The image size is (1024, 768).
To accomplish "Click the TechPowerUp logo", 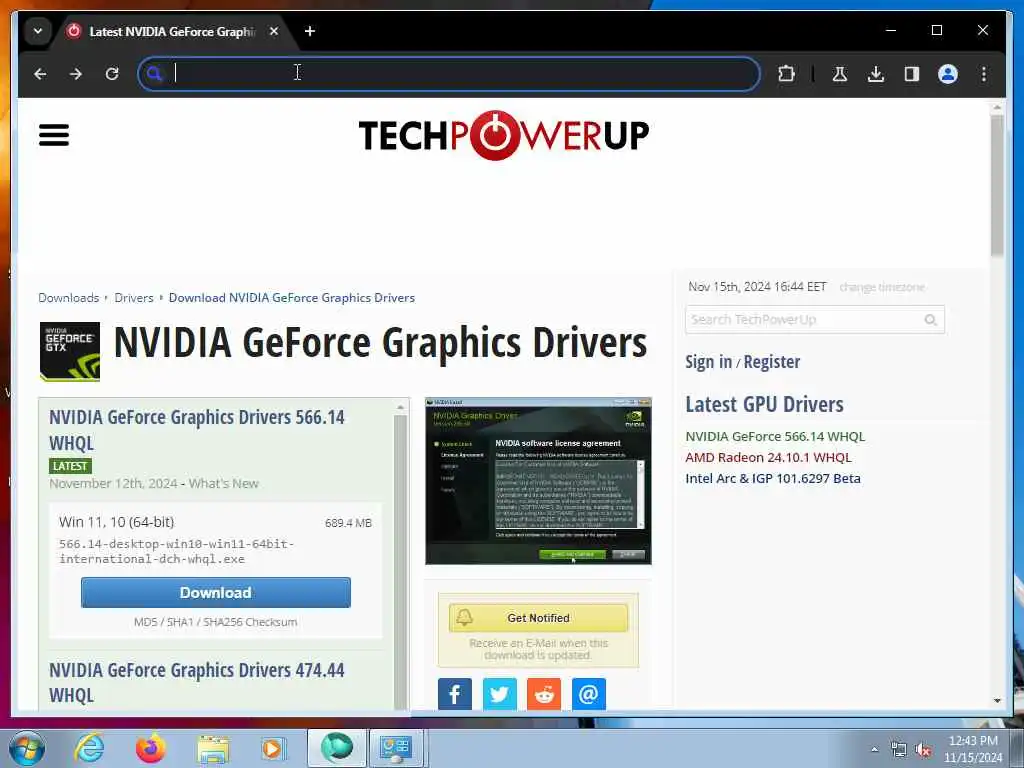I will (504, 135).
